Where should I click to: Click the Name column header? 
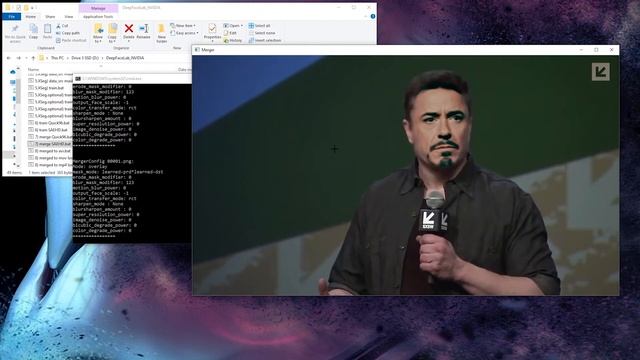[33, 70]
